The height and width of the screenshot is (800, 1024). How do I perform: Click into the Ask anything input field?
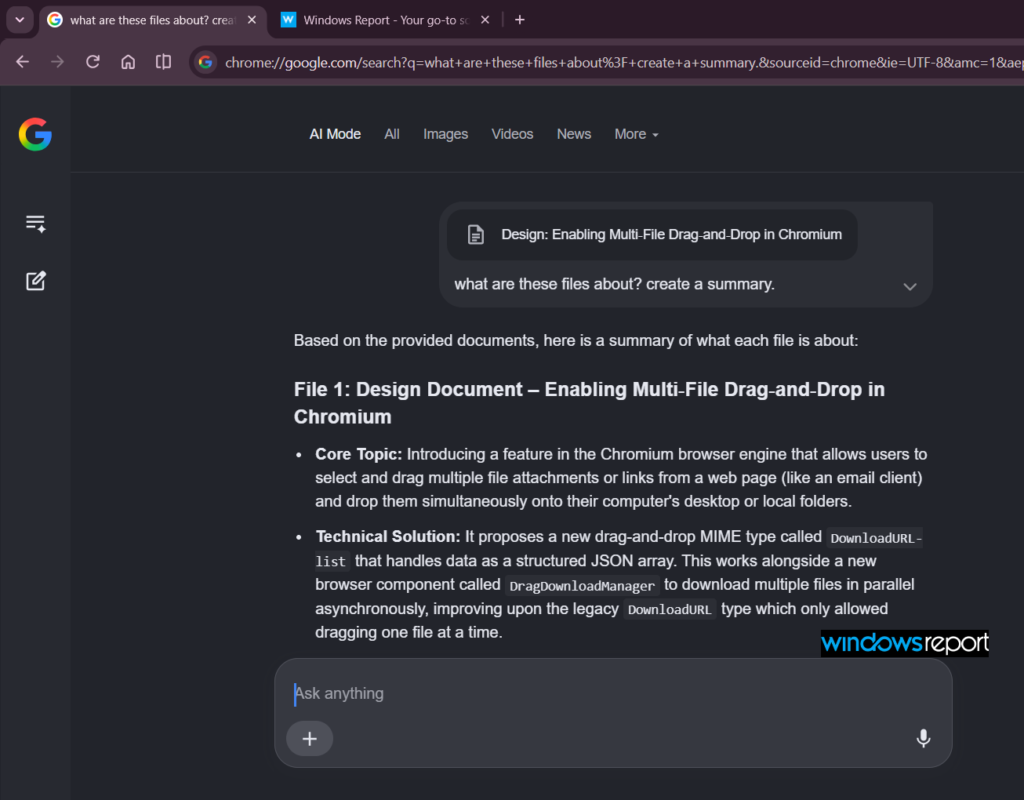click(x=613, y=694)
